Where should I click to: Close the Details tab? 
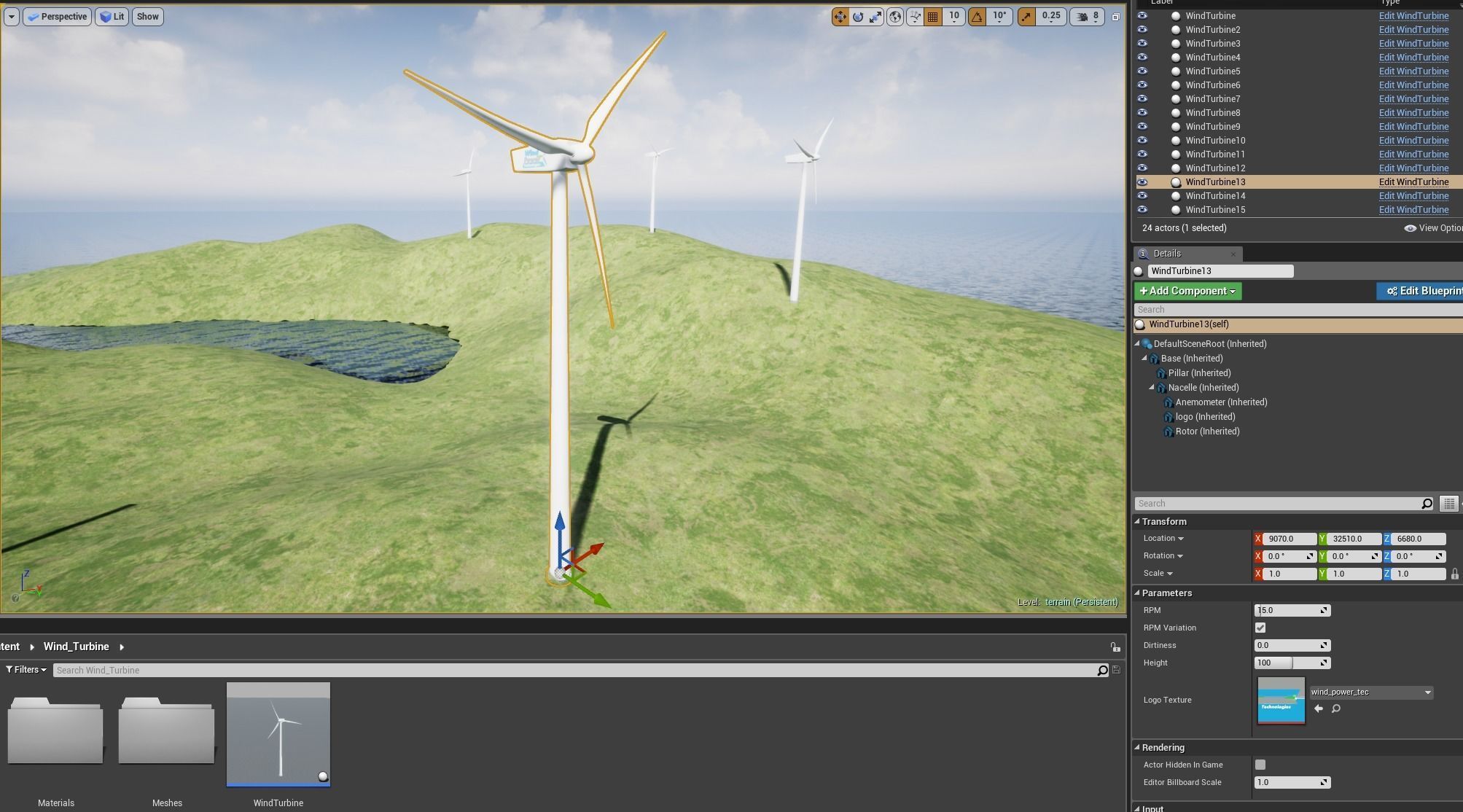[1233, 254]
